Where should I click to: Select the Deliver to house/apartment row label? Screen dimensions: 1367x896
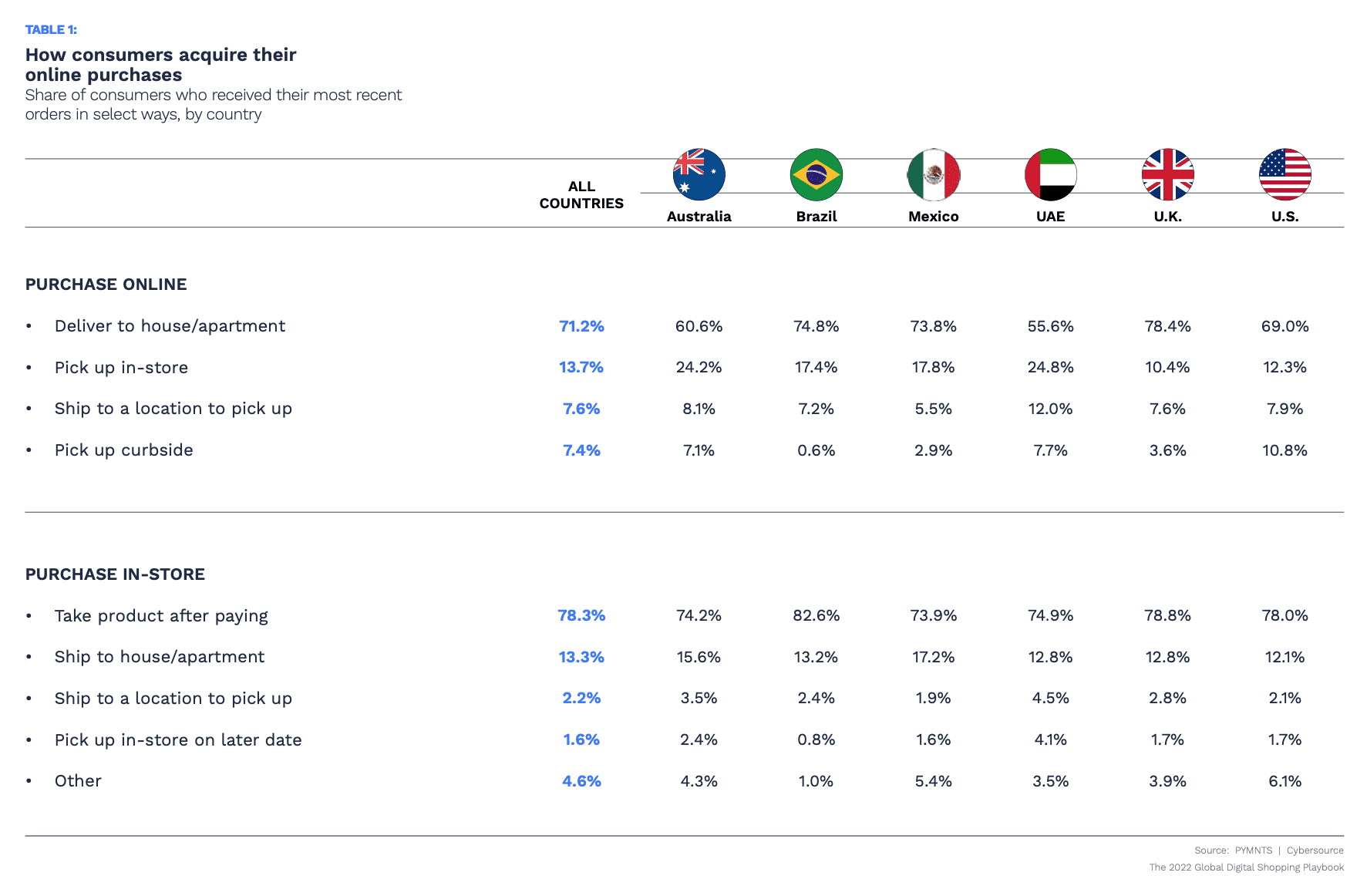[170, 326]
